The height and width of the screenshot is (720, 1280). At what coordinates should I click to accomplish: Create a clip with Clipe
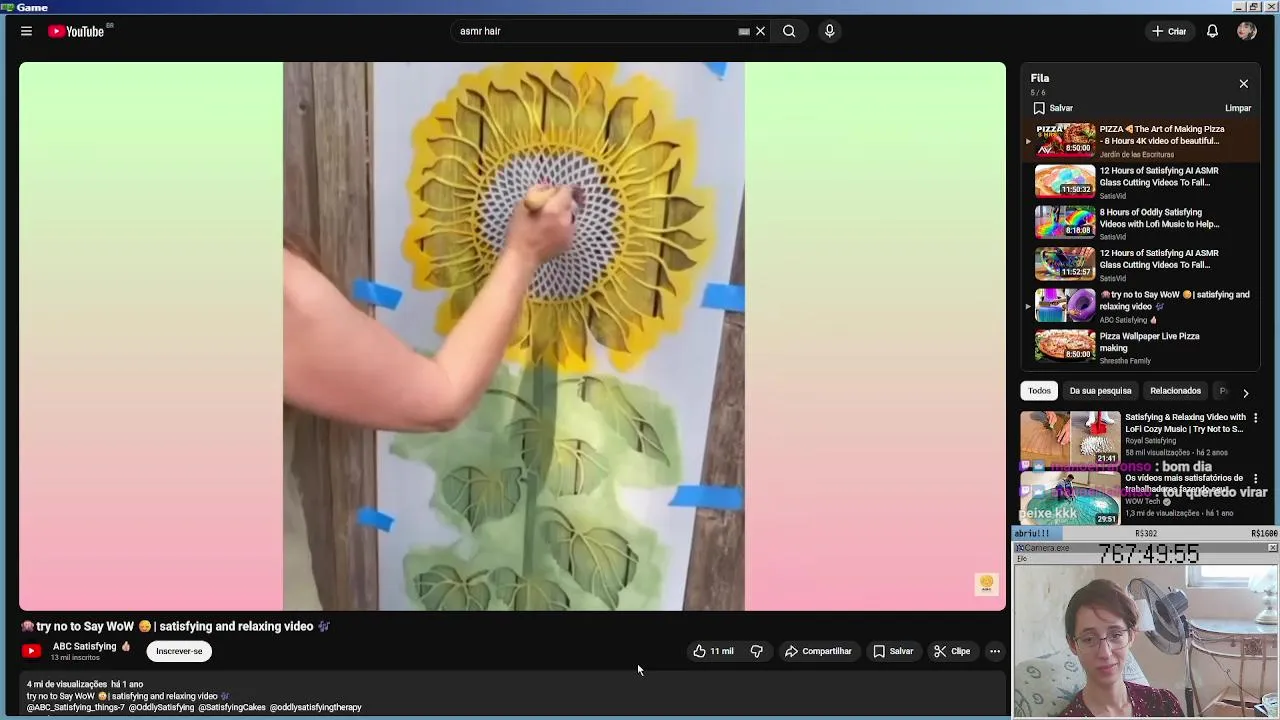(x=952, y=651)
